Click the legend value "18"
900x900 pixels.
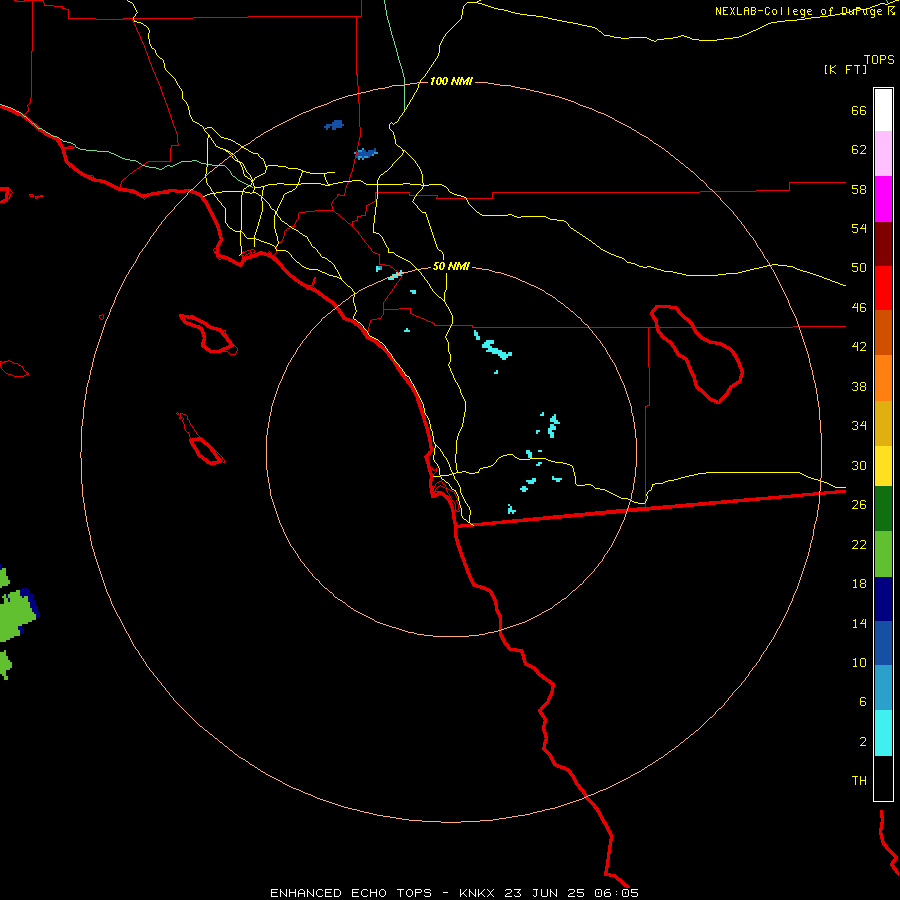point(859,584)
